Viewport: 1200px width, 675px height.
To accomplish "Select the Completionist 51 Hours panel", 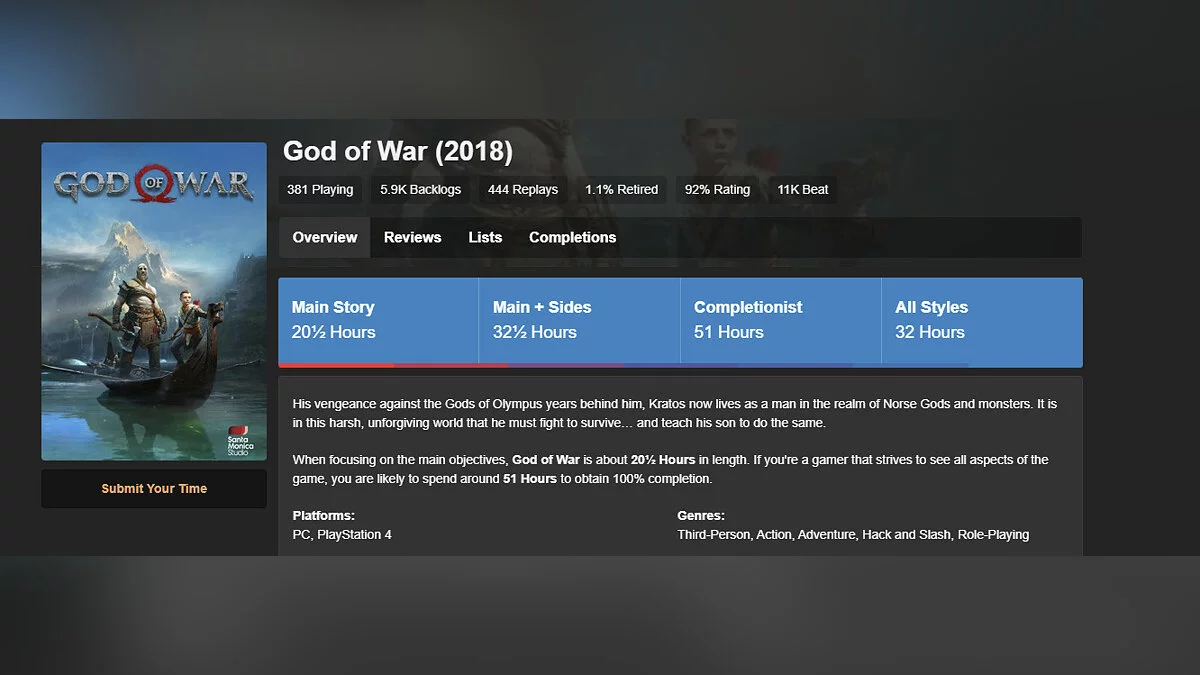I will (x=780, y=320).
